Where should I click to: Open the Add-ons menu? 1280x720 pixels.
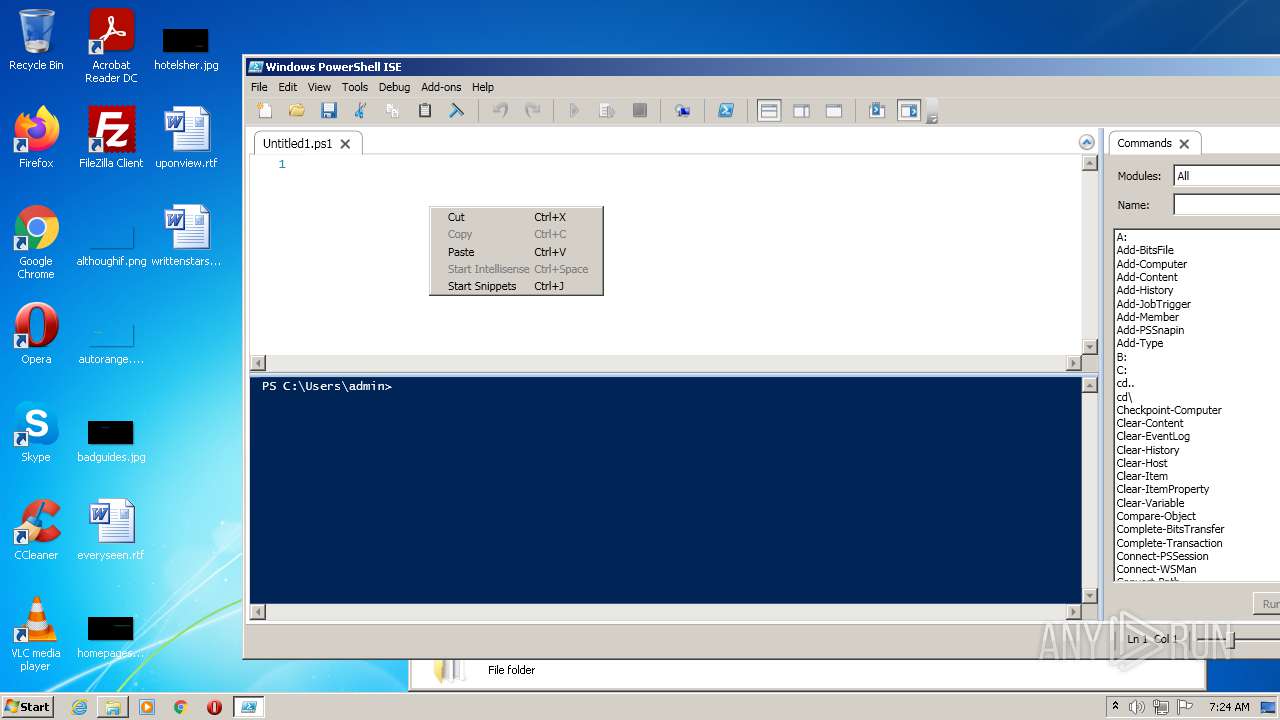(441, 87)
